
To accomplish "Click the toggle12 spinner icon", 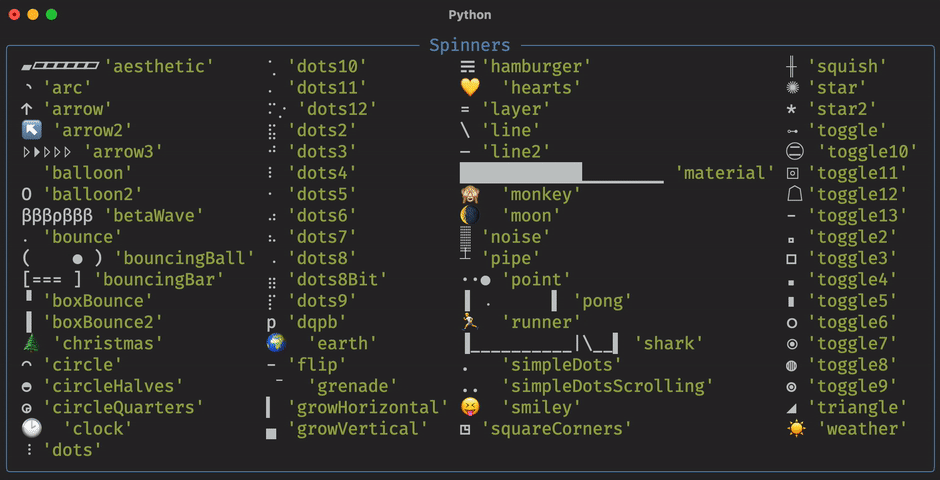I will (x=796, y=194).
